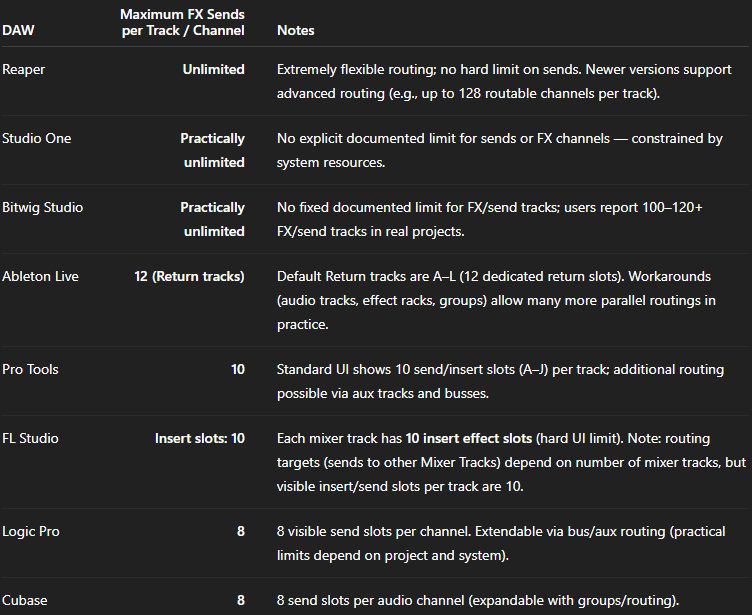Select the 'Ableton Live' cell
752x615 pixels.
point(40,276)
